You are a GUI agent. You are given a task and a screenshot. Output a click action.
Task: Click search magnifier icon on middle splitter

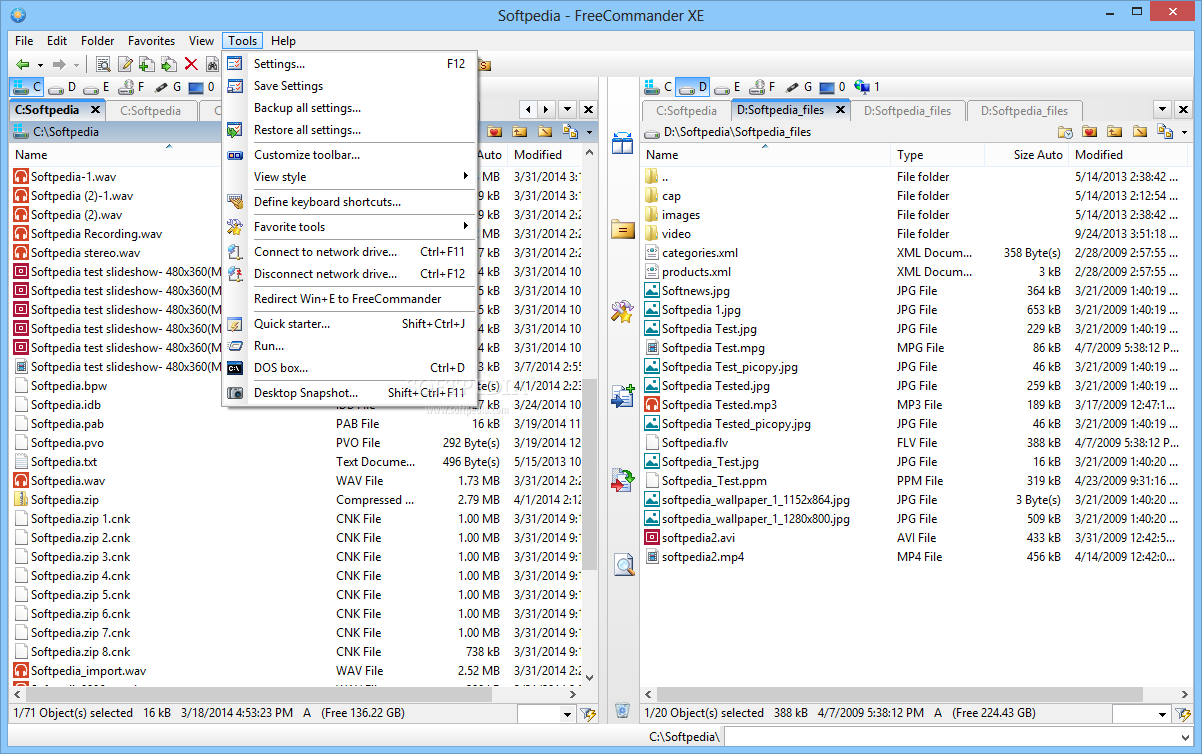[x=623, y=565]
